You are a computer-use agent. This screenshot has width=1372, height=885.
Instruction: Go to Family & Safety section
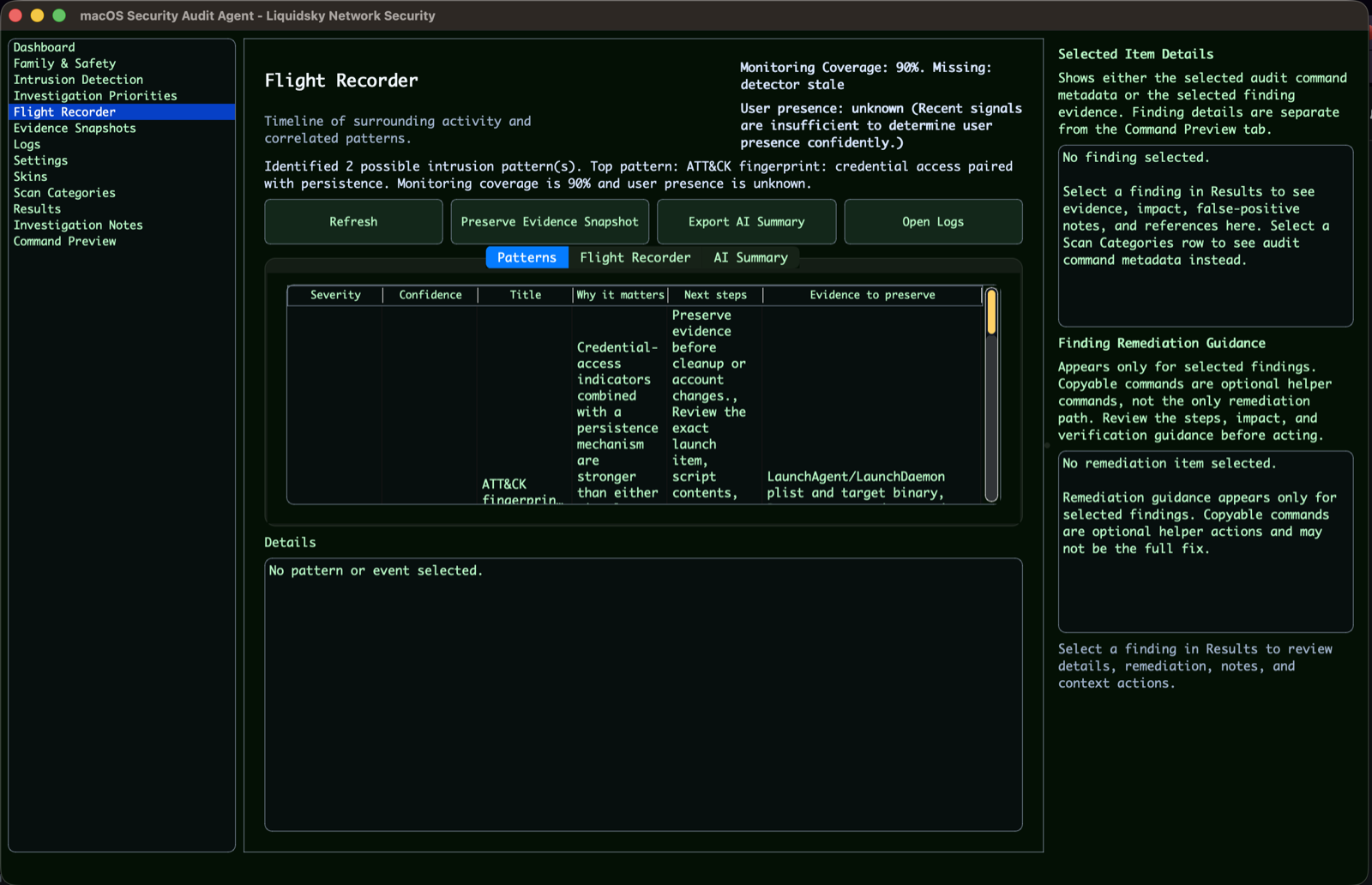(x=122, y=63)
